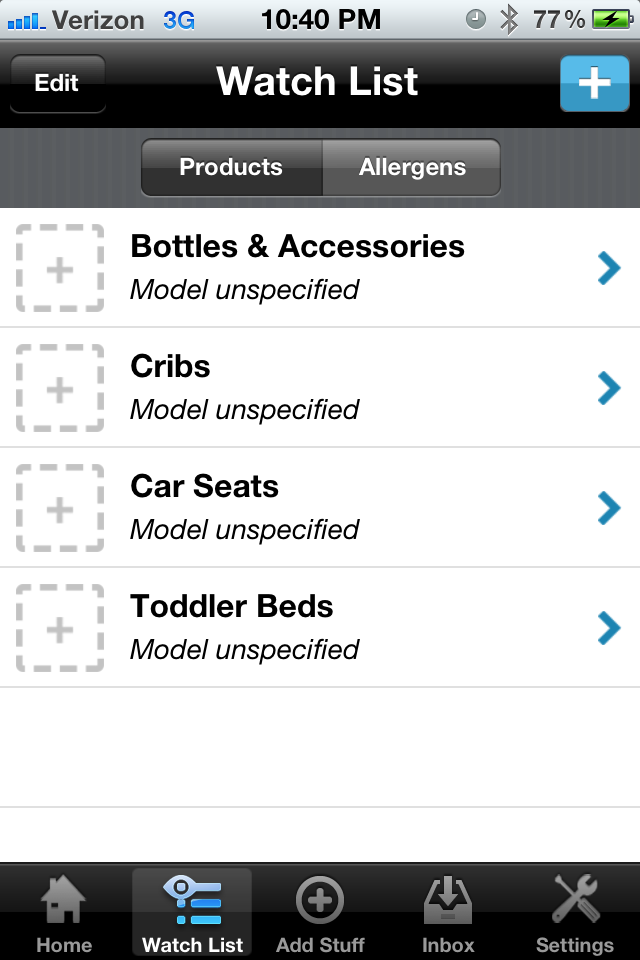Expand Bottles & Accessories details chevron
The image size is (640, 960).
pyautogui.click(x=608, y=268)
